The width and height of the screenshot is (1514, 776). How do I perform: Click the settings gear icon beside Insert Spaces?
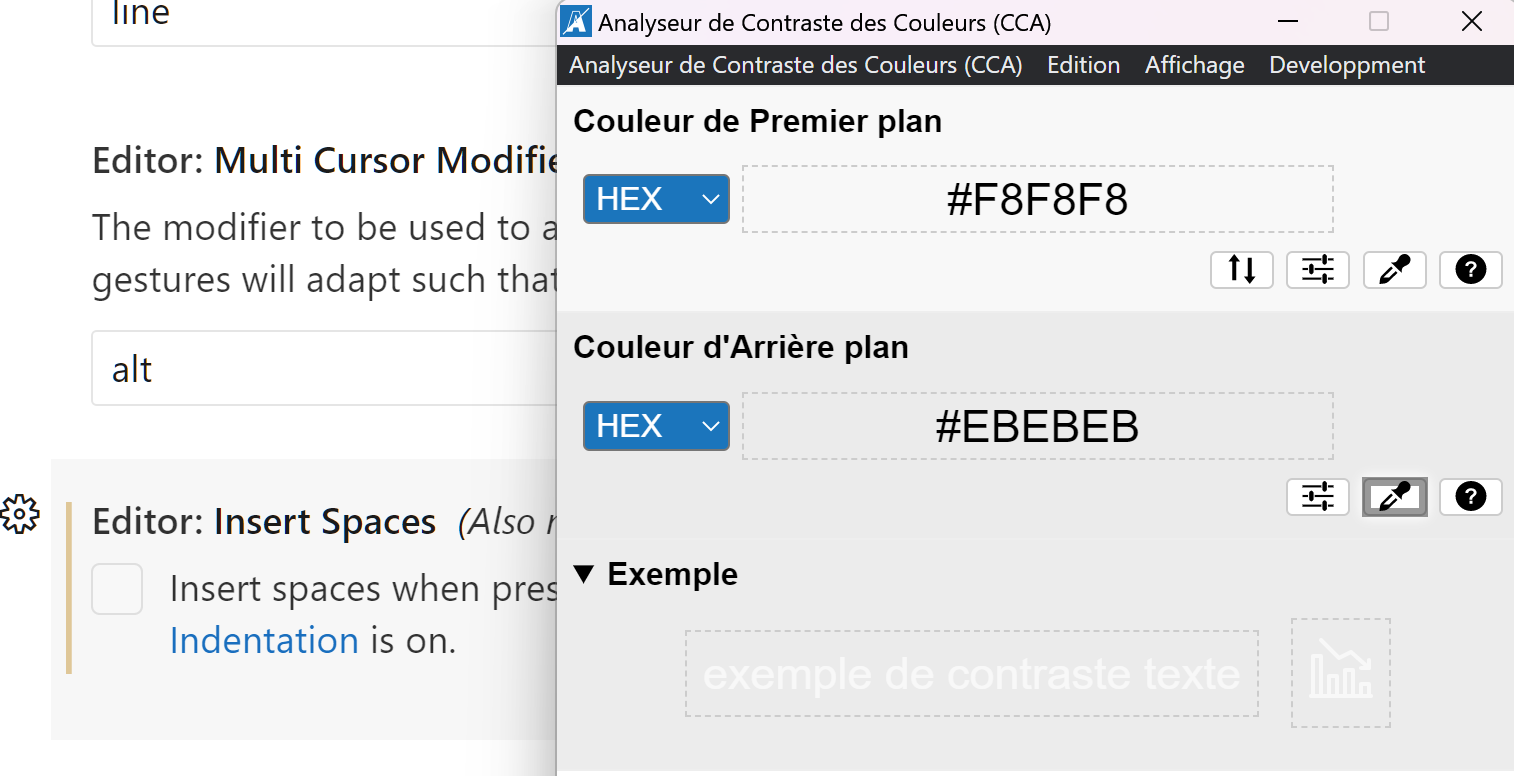pos(21,514)
